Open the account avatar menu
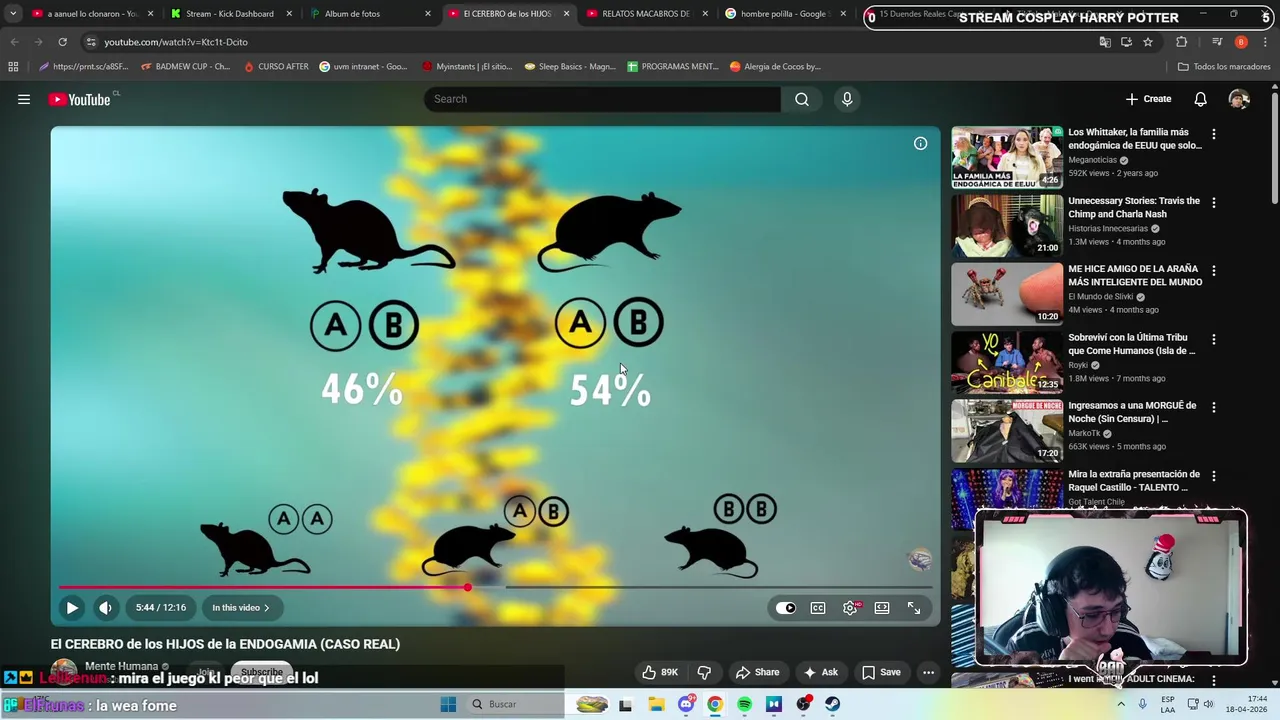Viewport: 1280px width, 720px height. coord(1239,99)
